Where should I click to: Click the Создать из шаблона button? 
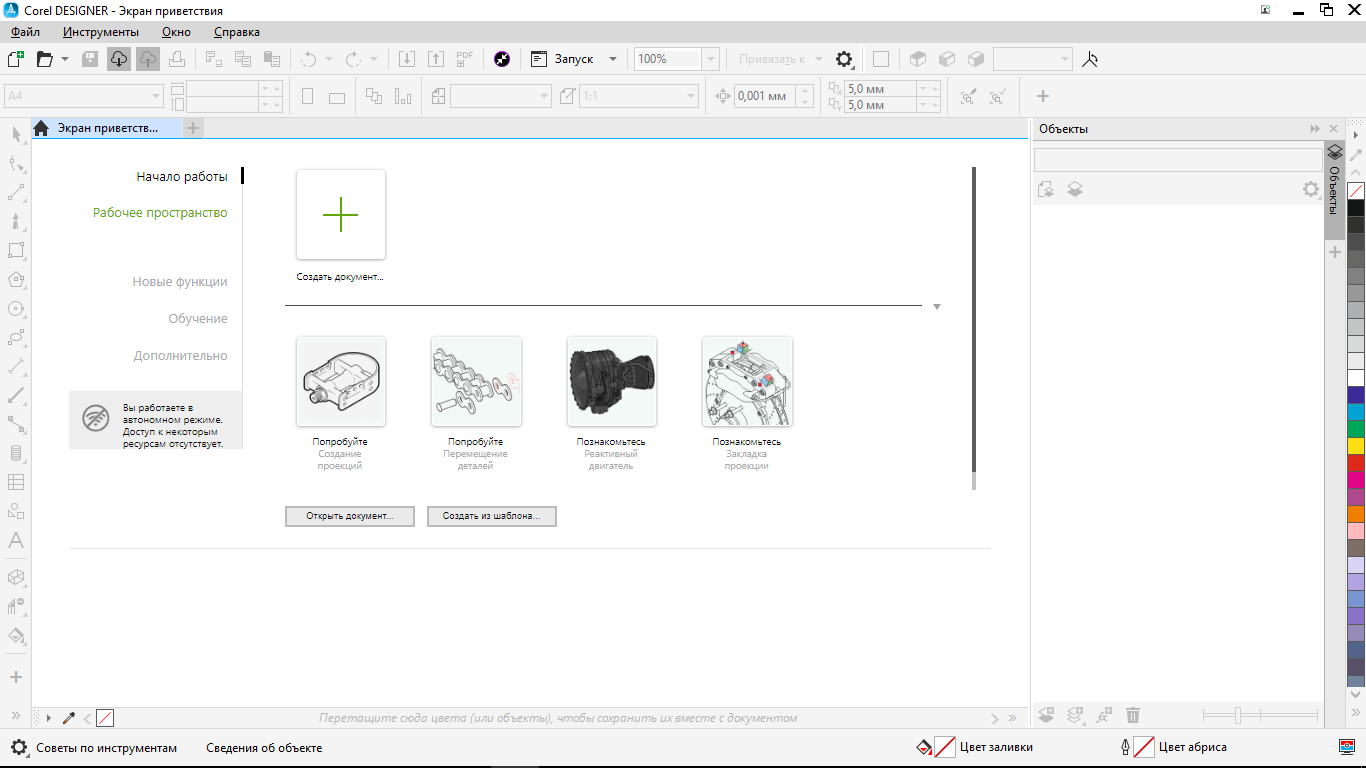pos(492,516)
